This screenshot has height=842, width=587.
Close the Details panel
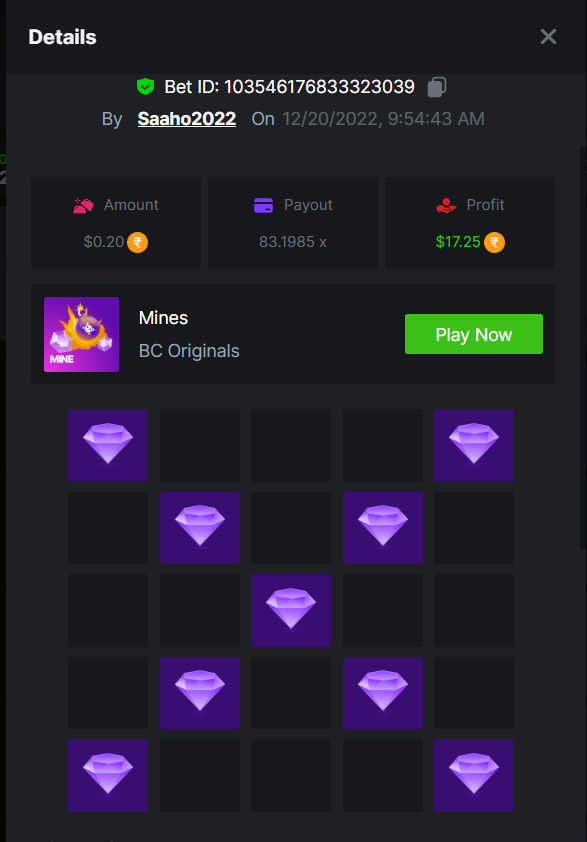click(x=548, y=37)
